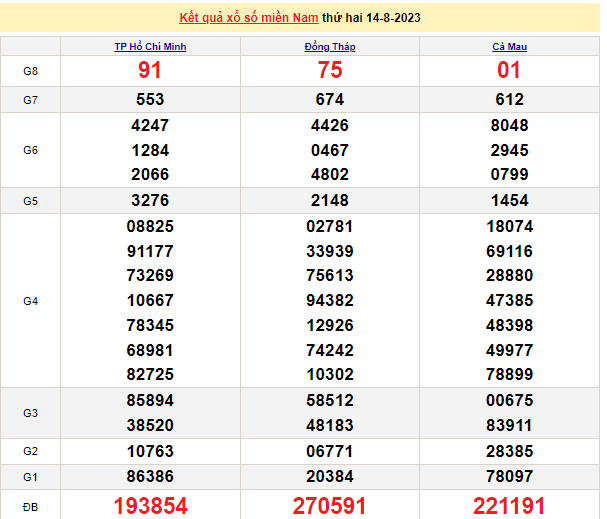Select G4 row label cell
Image resolution: width=607 pixels, height=519 pixels.
(x=30, y=301)
